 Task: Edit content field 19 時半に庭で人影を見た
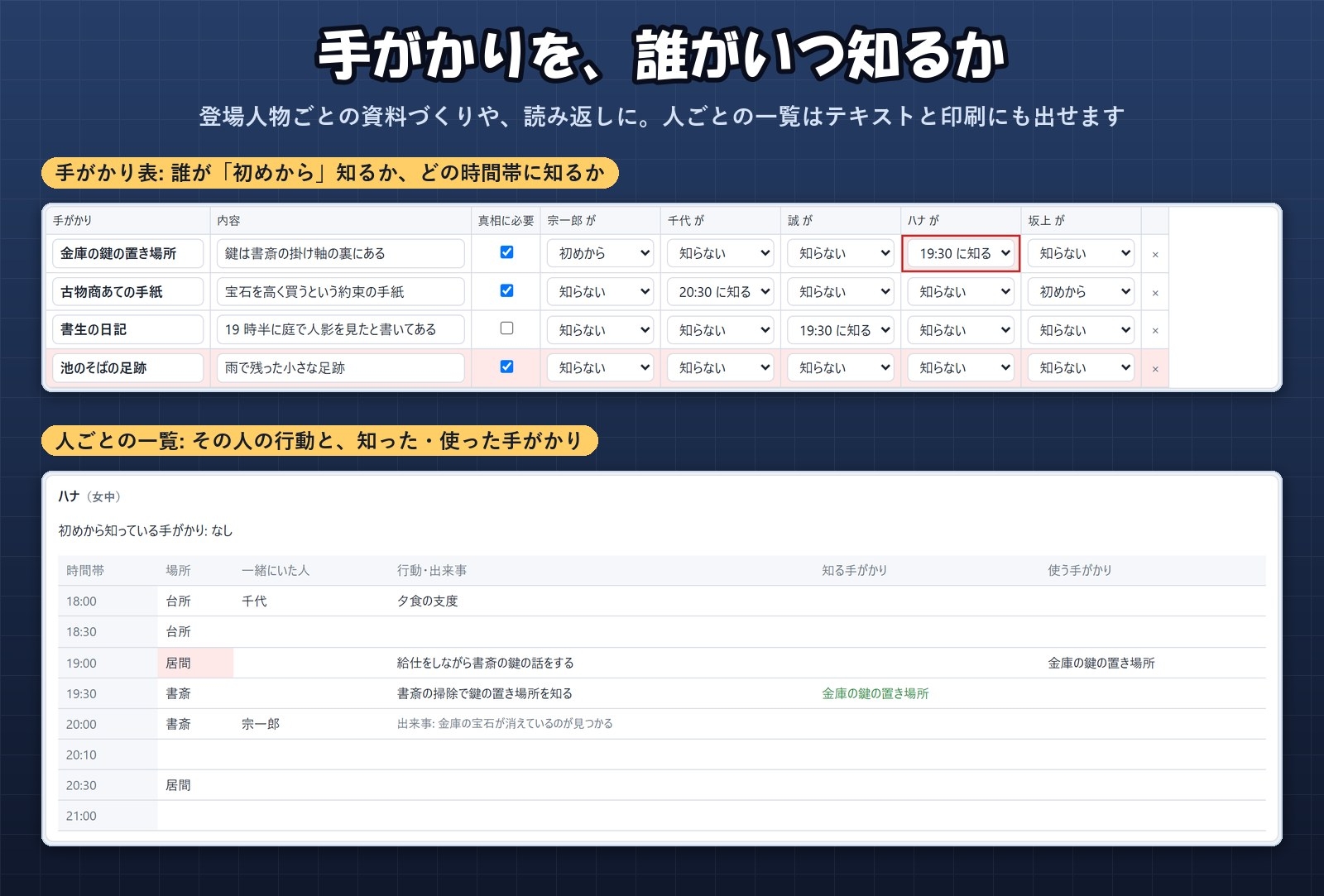(x=340, y=329)
